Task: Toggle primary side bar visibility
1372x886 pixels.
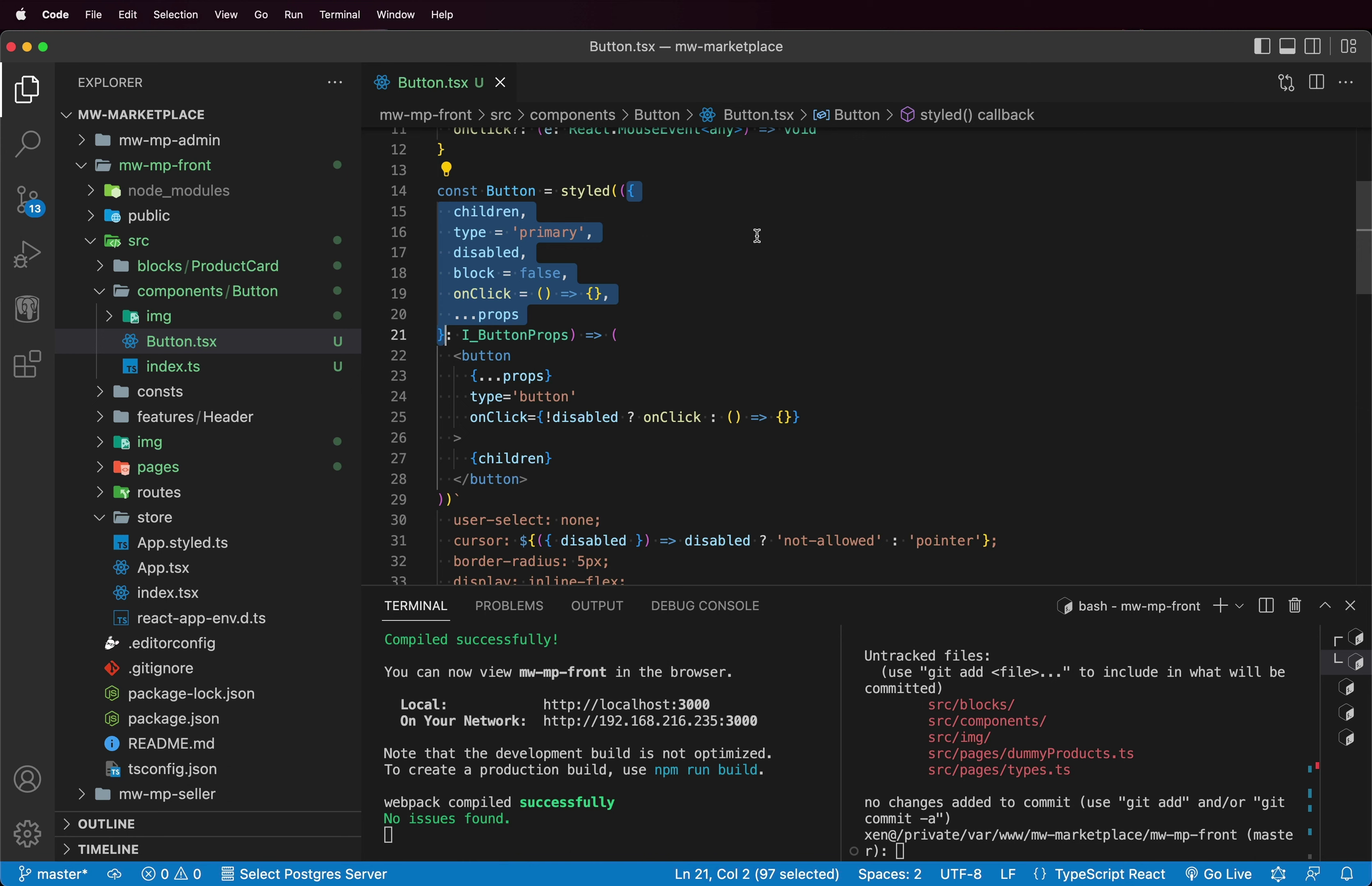Action: [x=1262, y=46]
